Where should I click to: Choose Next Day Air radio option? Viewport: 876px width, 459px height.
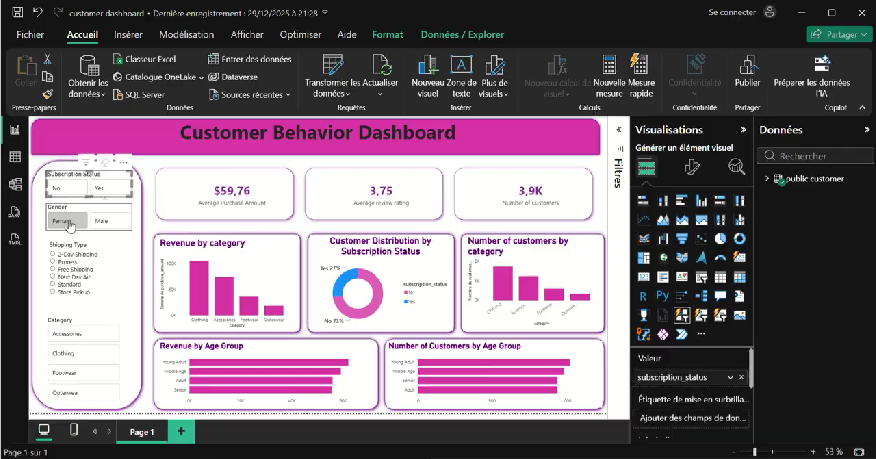click(x=53, y=276)
